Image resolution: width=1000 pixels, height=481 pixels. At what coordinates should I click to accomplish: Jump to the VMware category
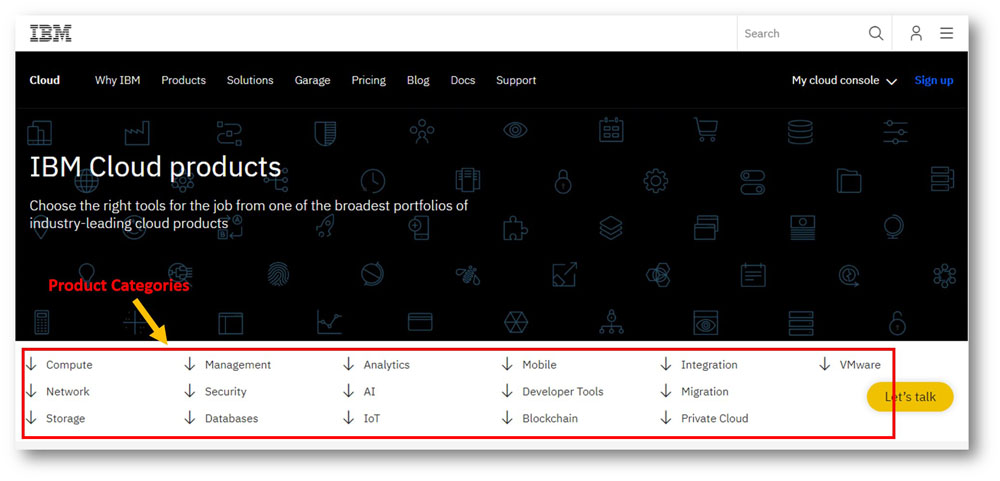pos(860,365)
